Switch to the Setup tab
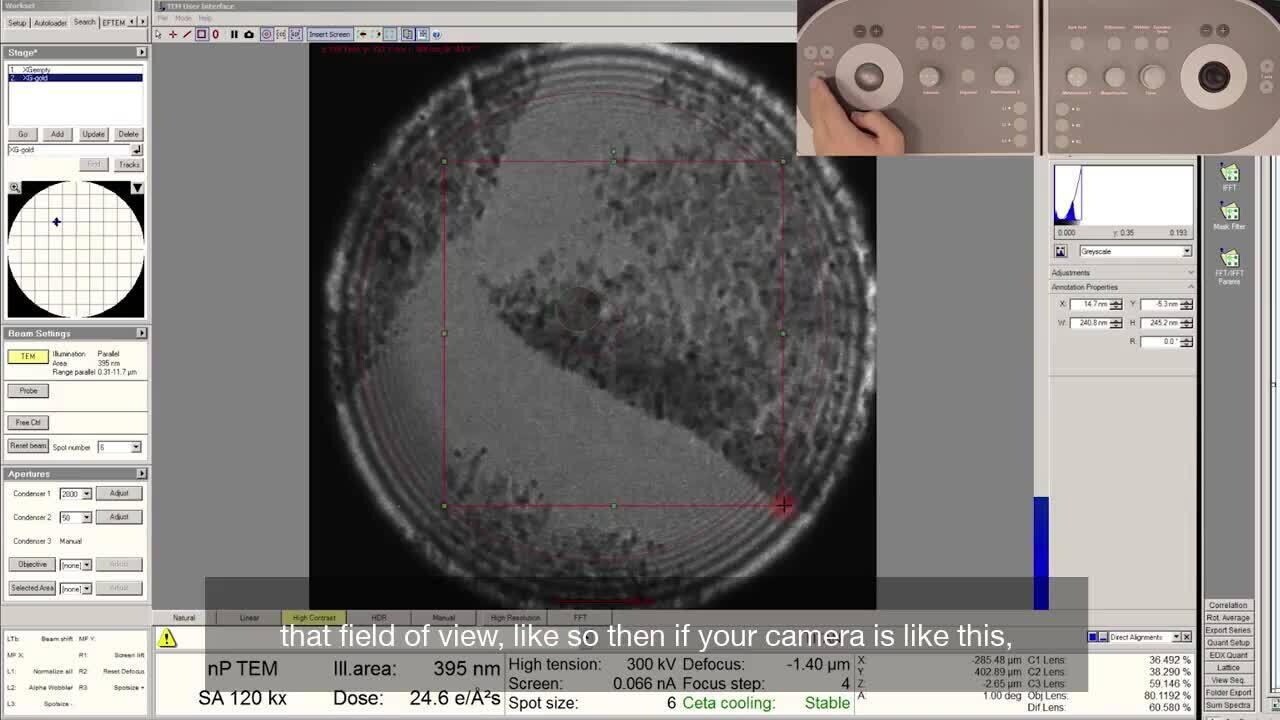 point(17,22)
